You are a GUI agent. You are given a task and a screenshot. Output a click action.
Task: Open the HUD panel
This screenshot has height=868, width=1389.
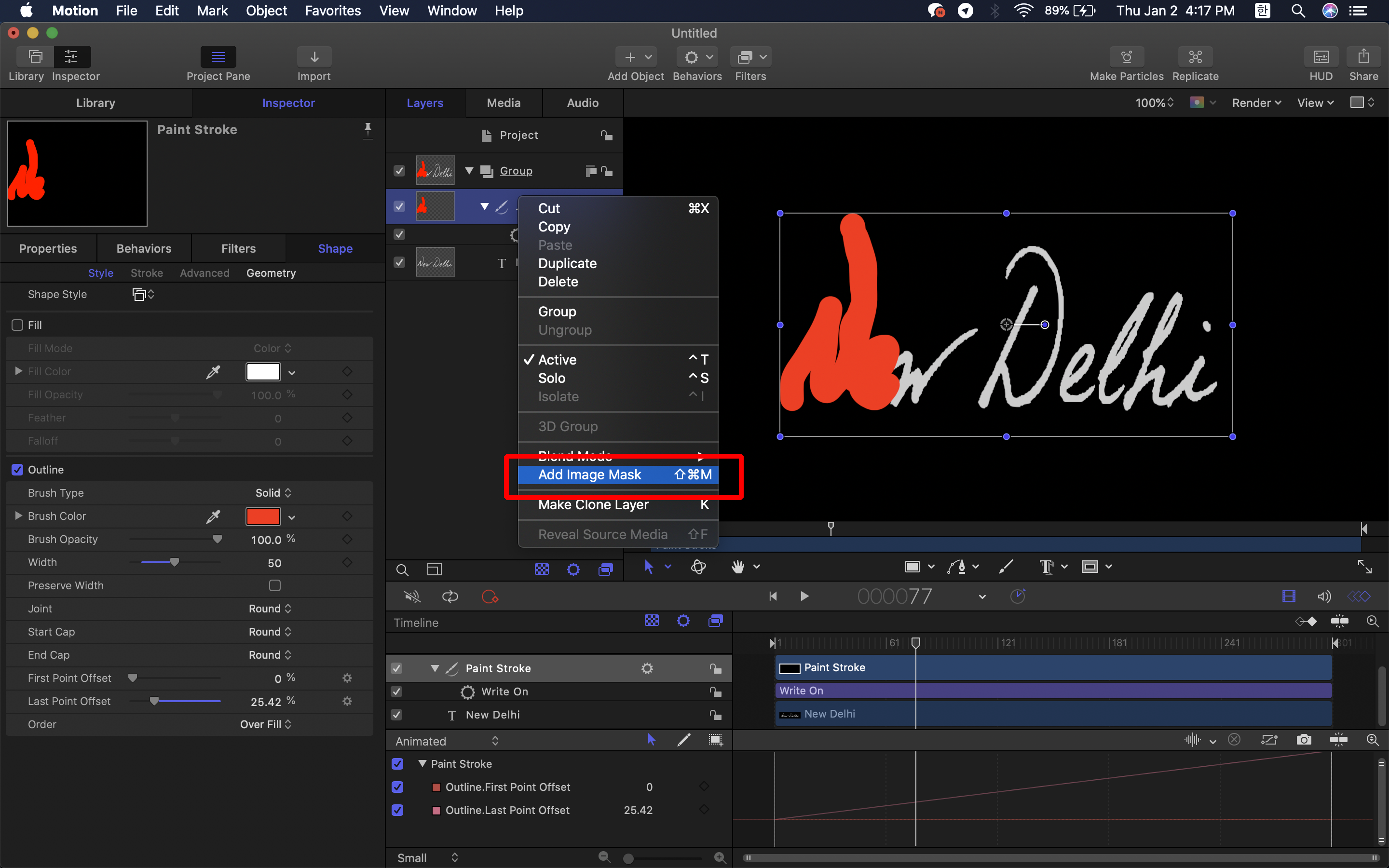(1321, 57)
